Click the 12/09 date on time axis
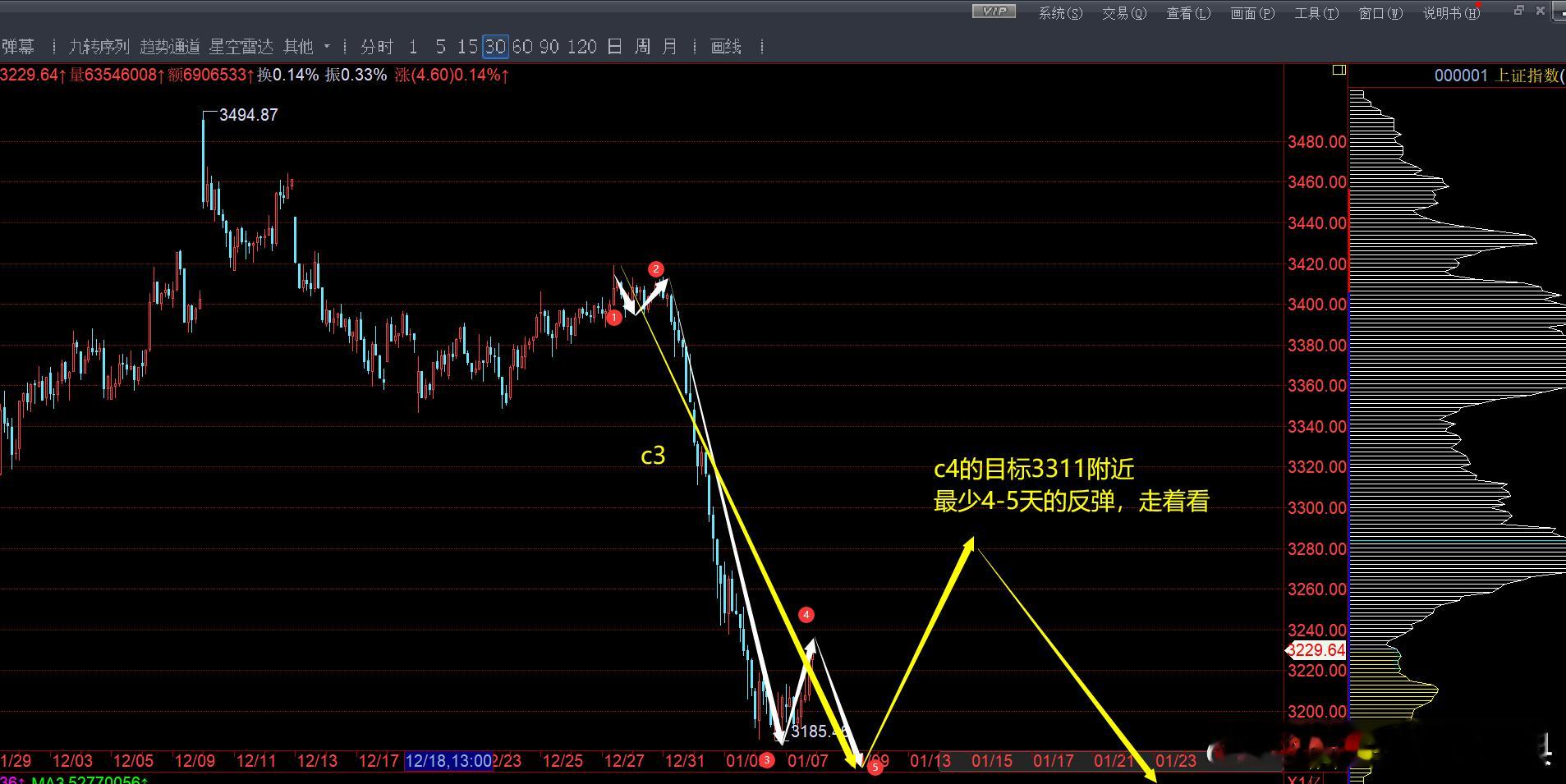1566x784 pixels. point(195,761)
